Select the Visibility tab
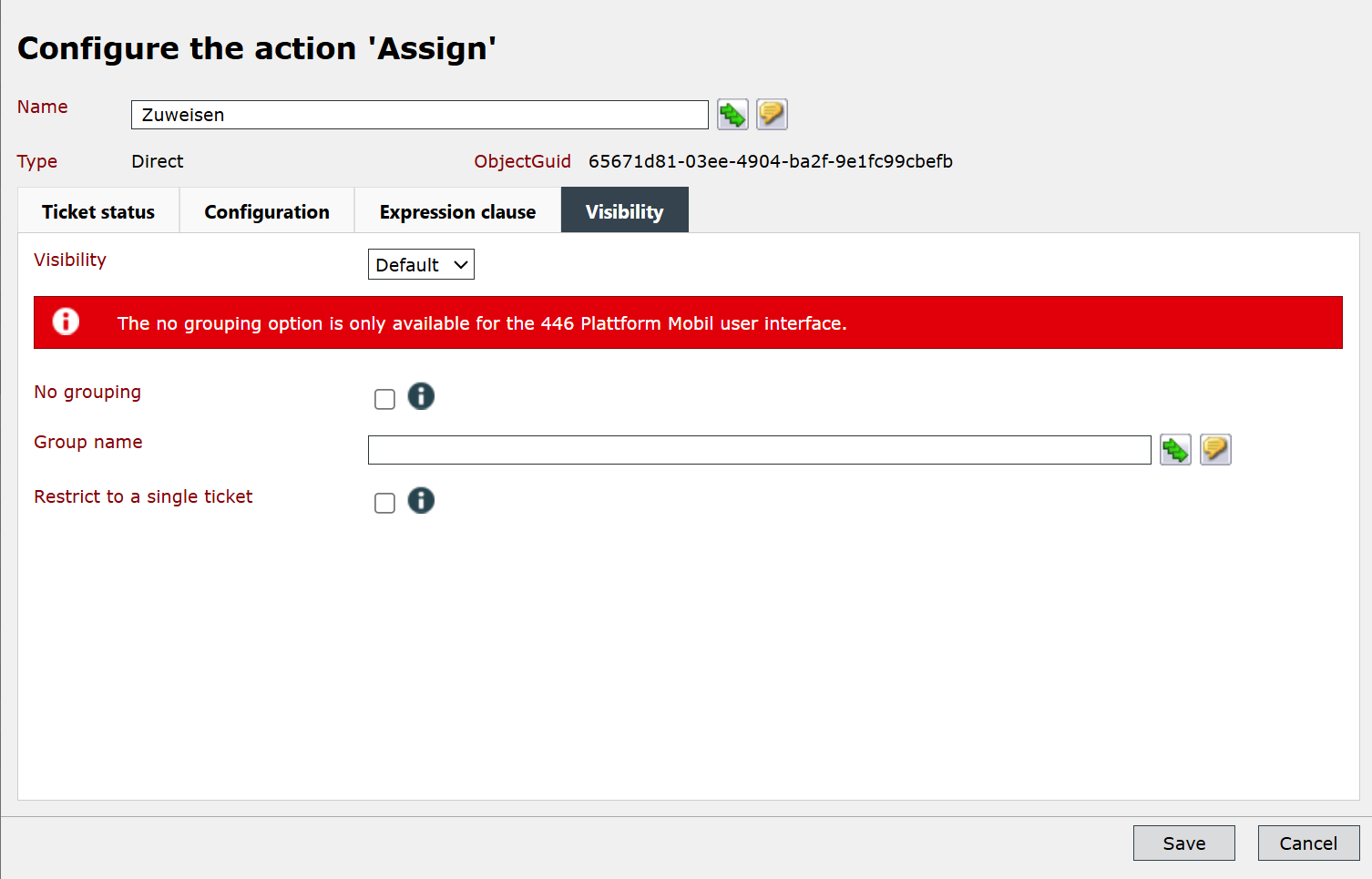The image size is (1372, 879). pyautogui.click(x=625, y=210)
